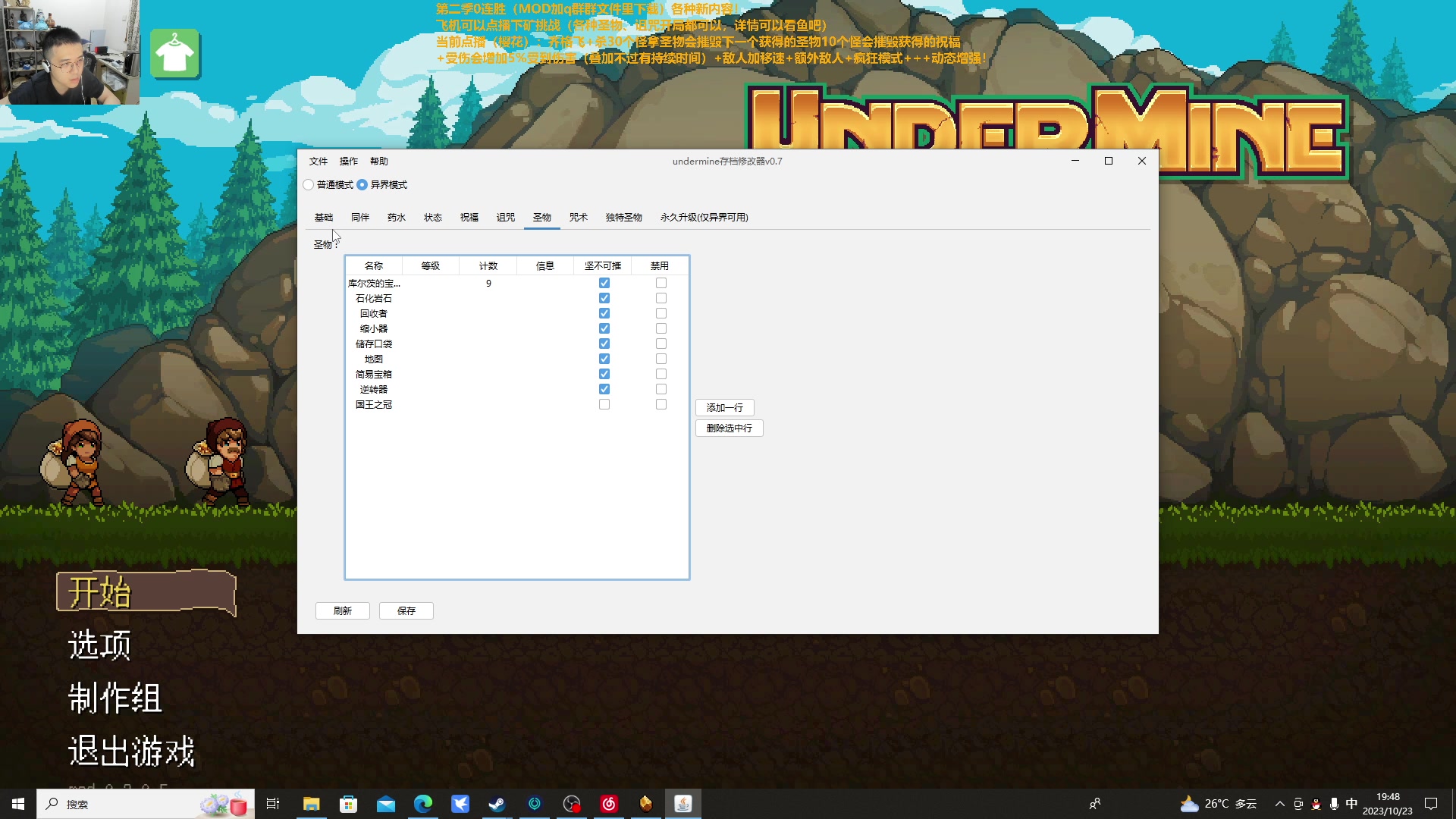
Task: Switch to the 祝福 tab
Action: 469,218
